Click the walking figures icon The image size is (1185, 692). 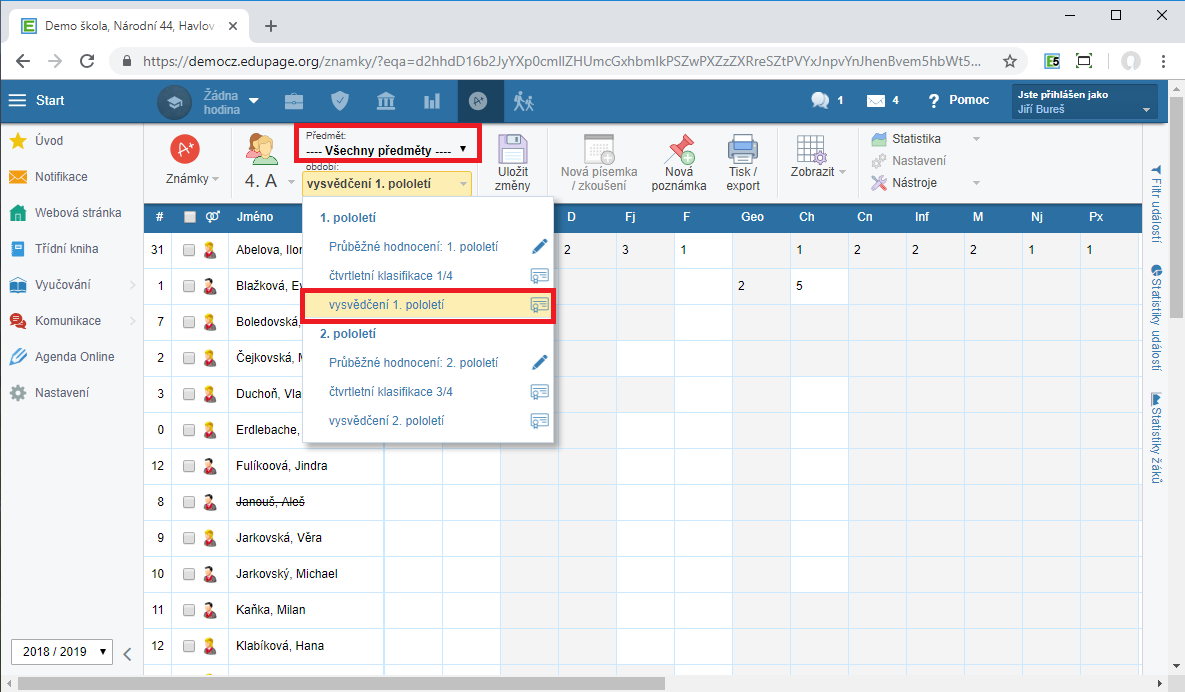(x=523, y=101)
